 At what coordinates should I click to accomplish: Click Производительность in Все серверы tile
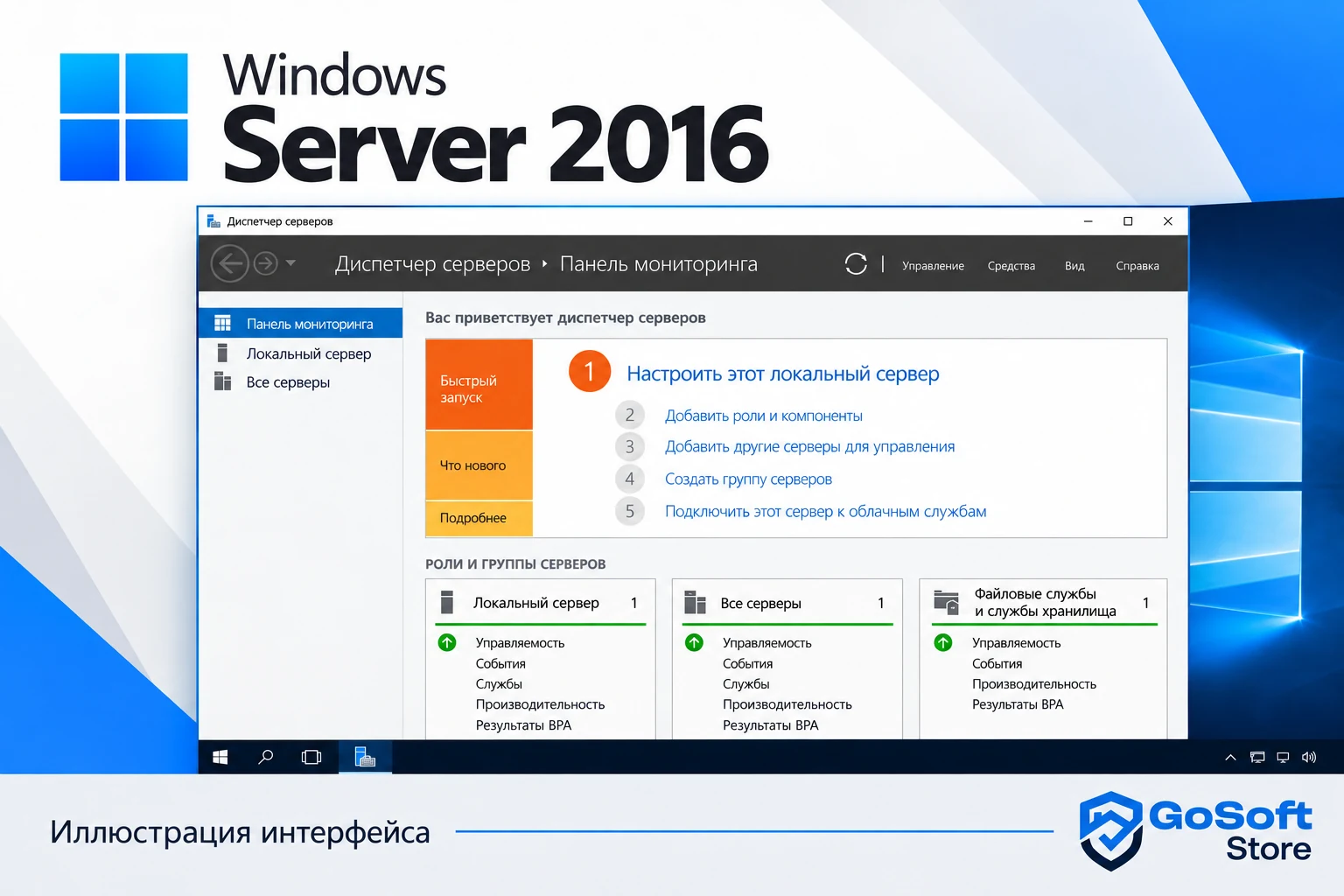click(x=787, y=704)
